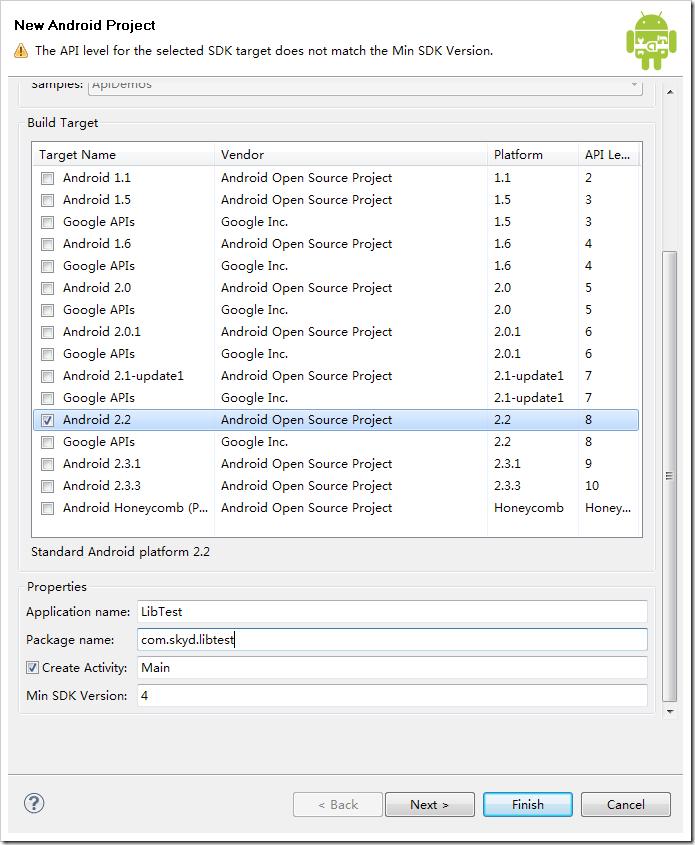Open the Samples dropdown
This screenshot has width=695, height=845.
(x=365, y=86)
